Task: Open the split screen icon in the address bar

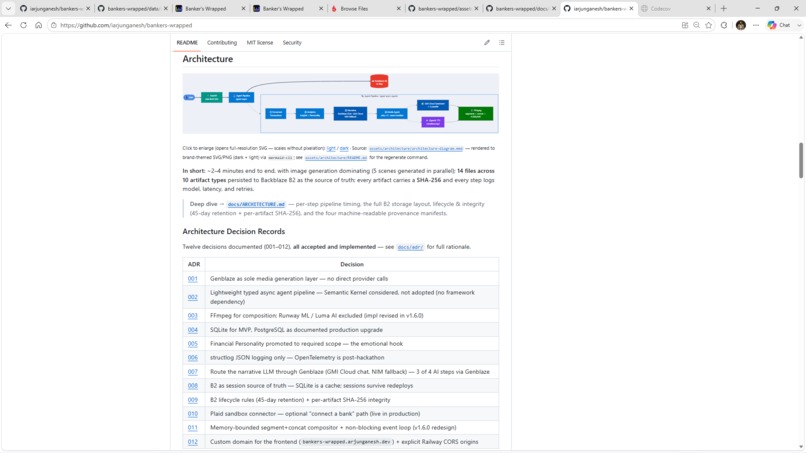Action: click(x=685, y=25)
